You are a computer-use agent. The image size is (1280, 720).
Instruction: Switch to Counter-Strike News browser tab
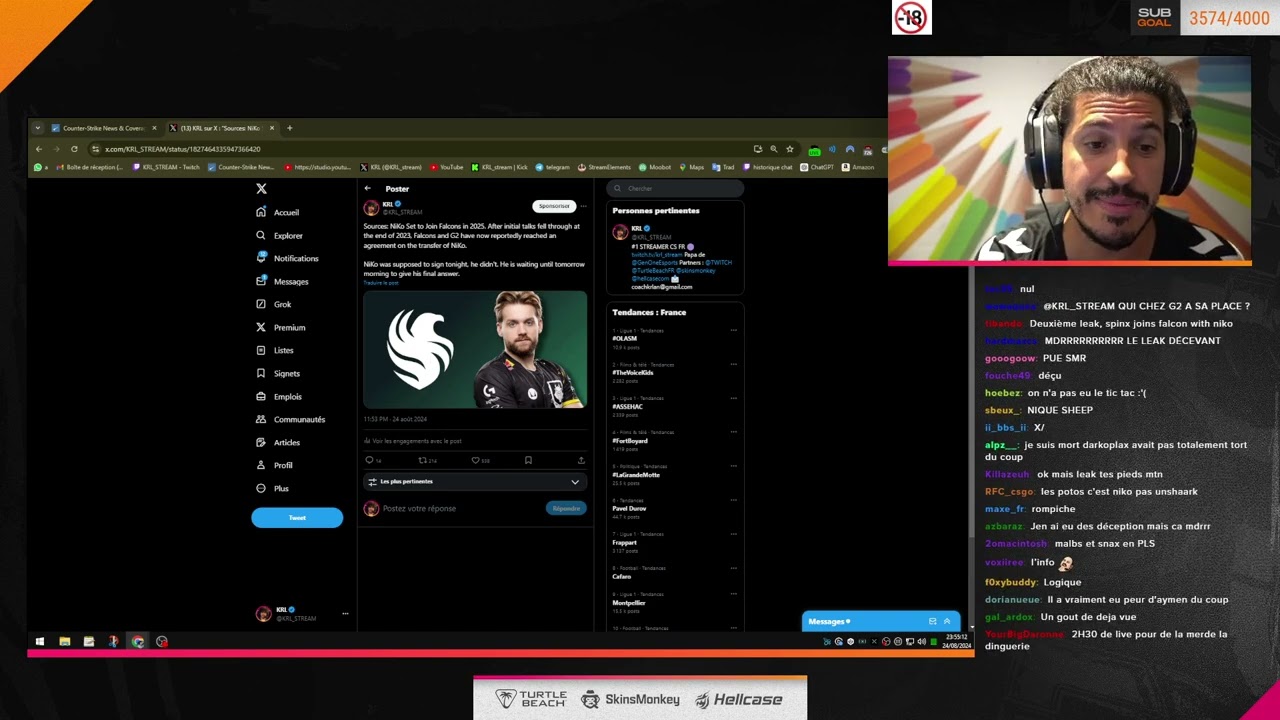coord(104,128)
